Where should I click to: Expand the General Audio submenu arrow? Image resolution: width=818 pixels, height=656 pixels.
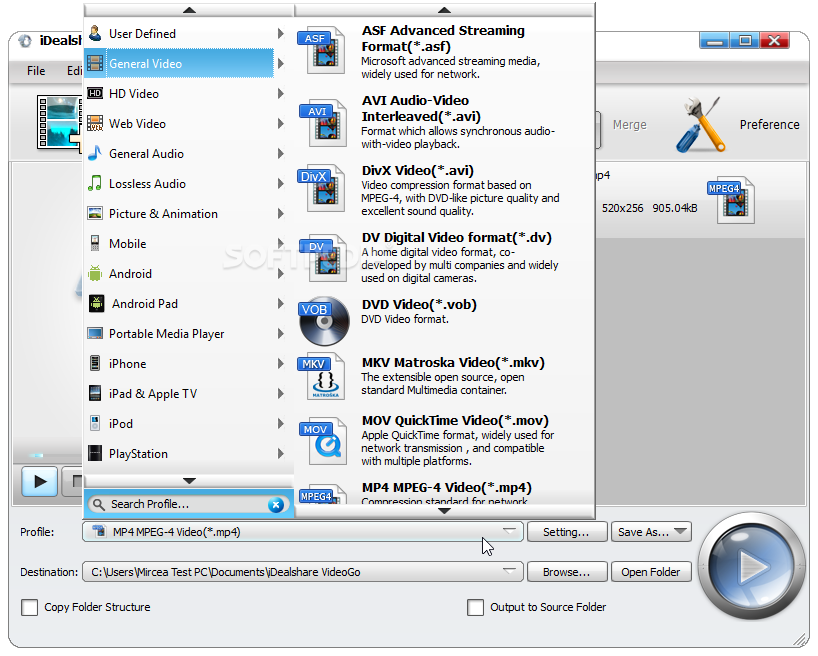click(x=281, y=153)
